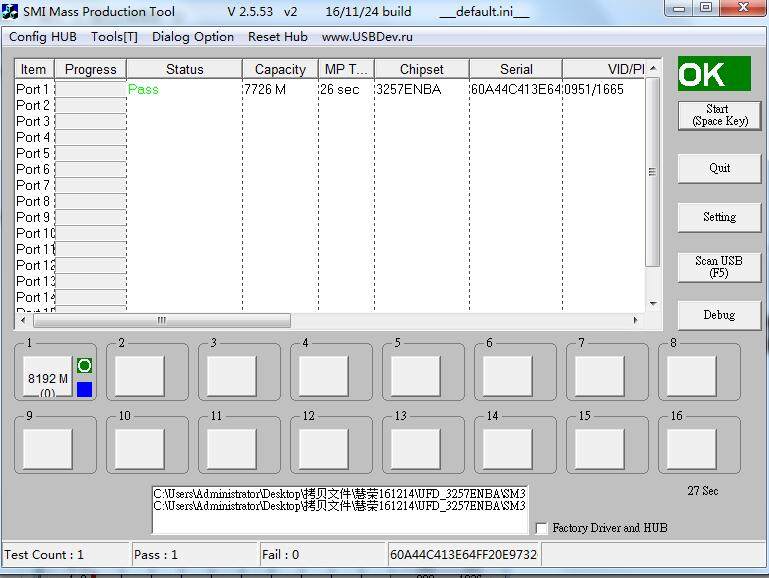Click the Serial column header

pyautogui.click(x=516, y=69)
